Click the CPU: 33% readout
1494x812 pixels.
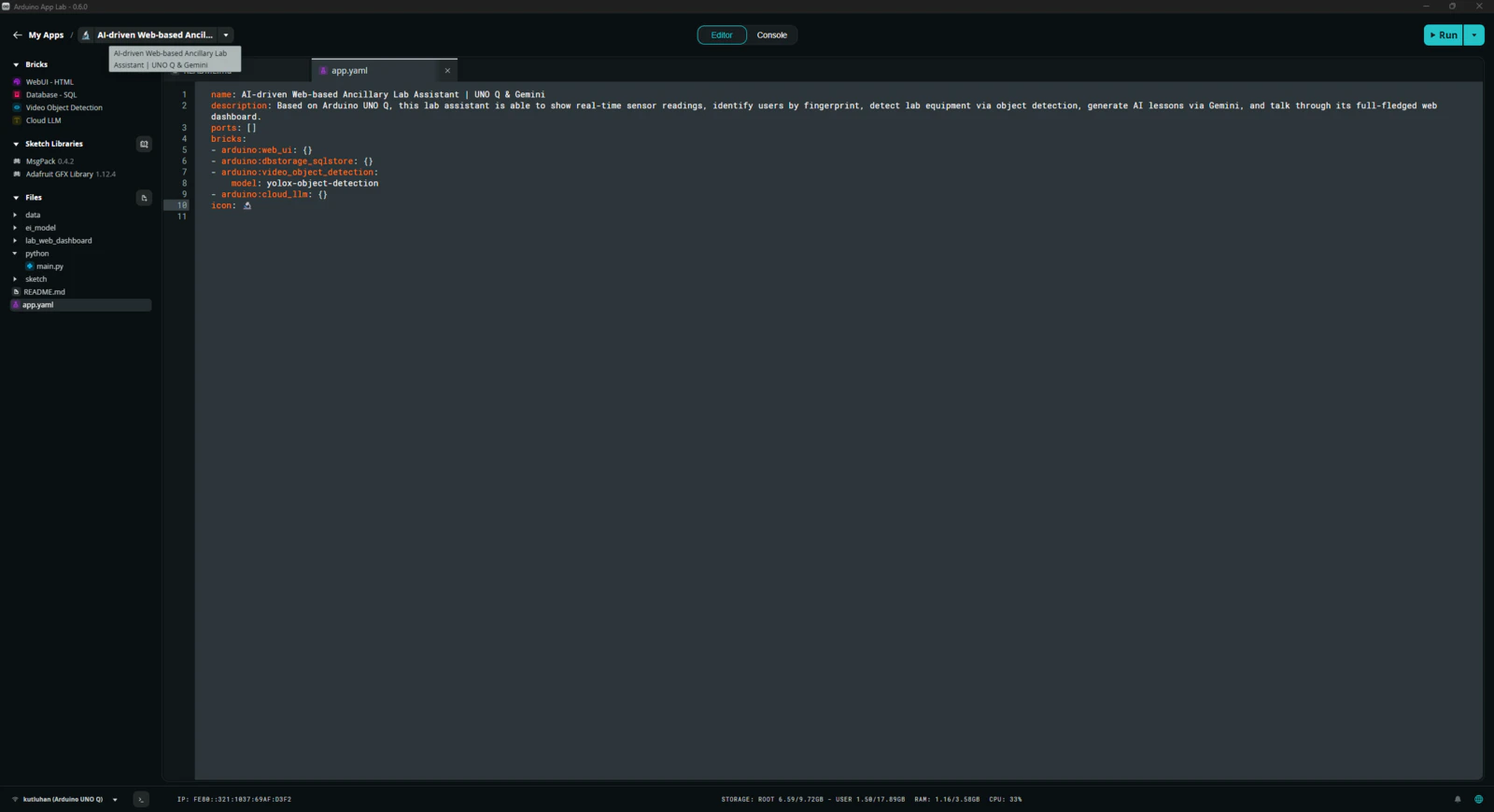coord(1006,800)
